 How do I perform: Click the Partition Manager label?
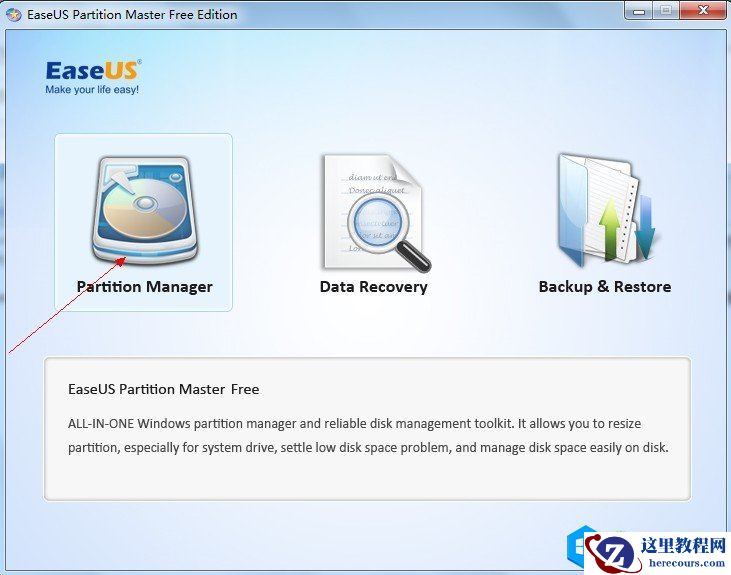point(145,286)
